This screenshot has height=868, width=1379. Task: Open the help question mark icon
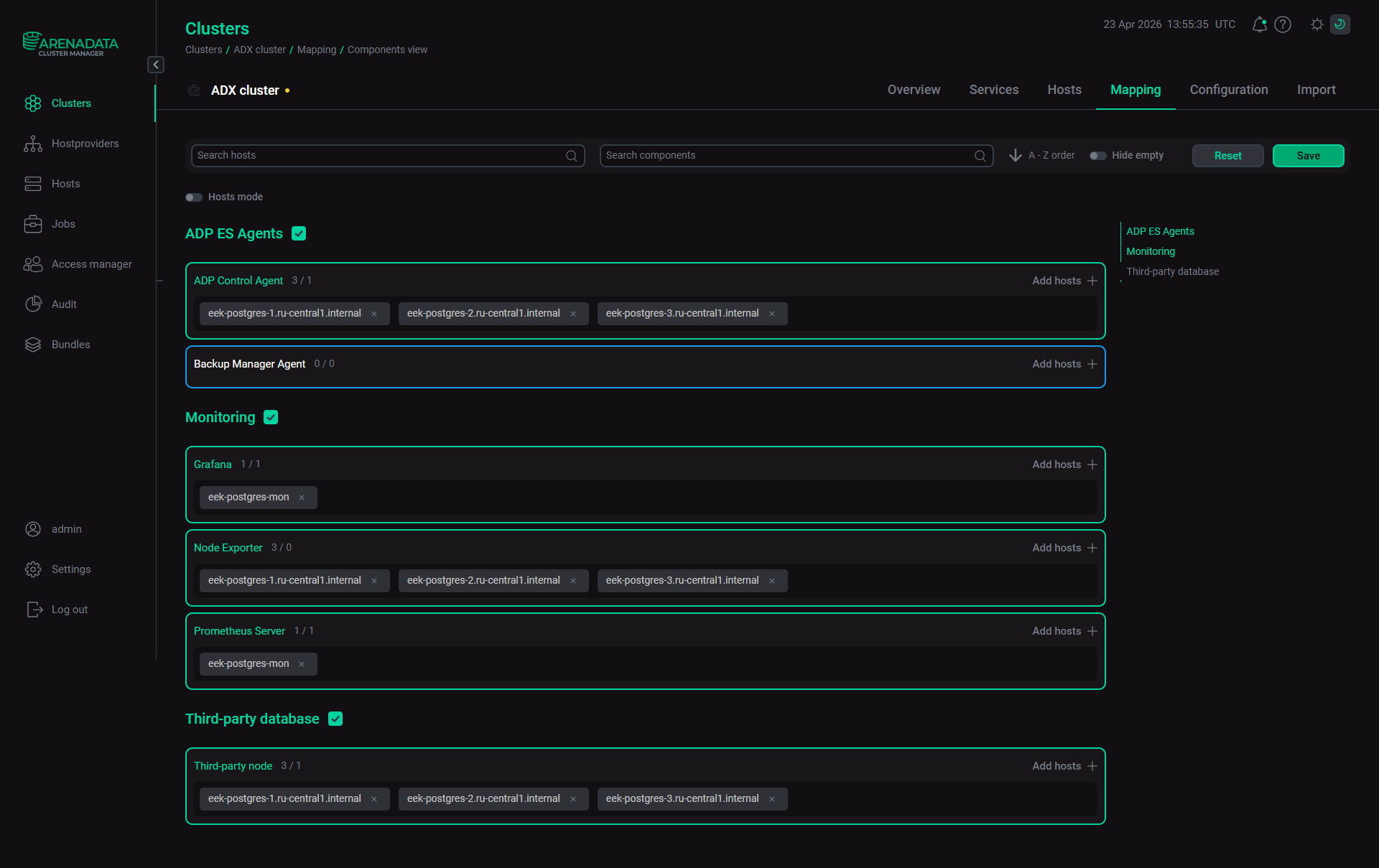click(x=1283, y=24)
